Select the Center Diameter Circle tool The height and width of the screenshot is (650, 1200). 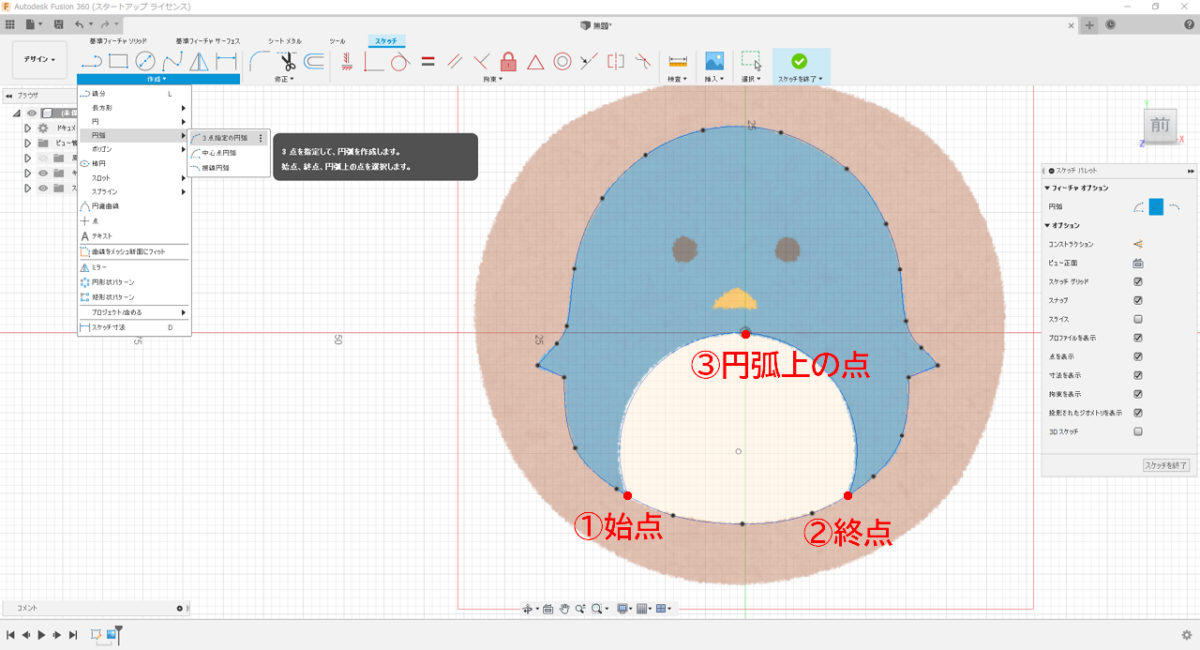pos(145,61)
